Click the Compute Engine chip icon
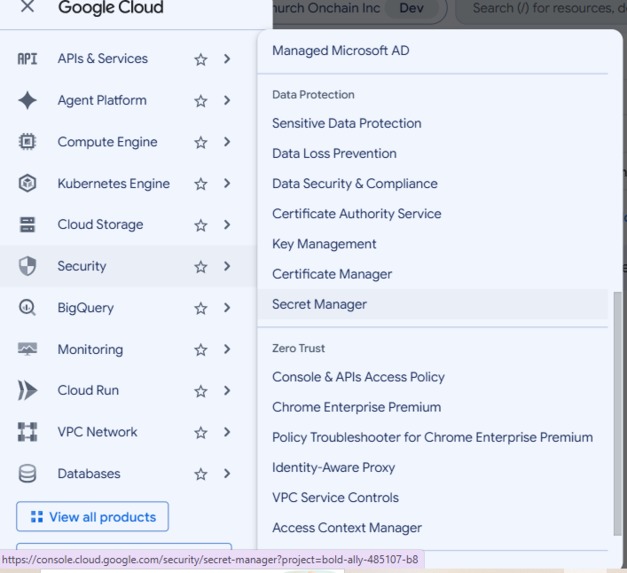The image size is (627, 573). (27, 142)
